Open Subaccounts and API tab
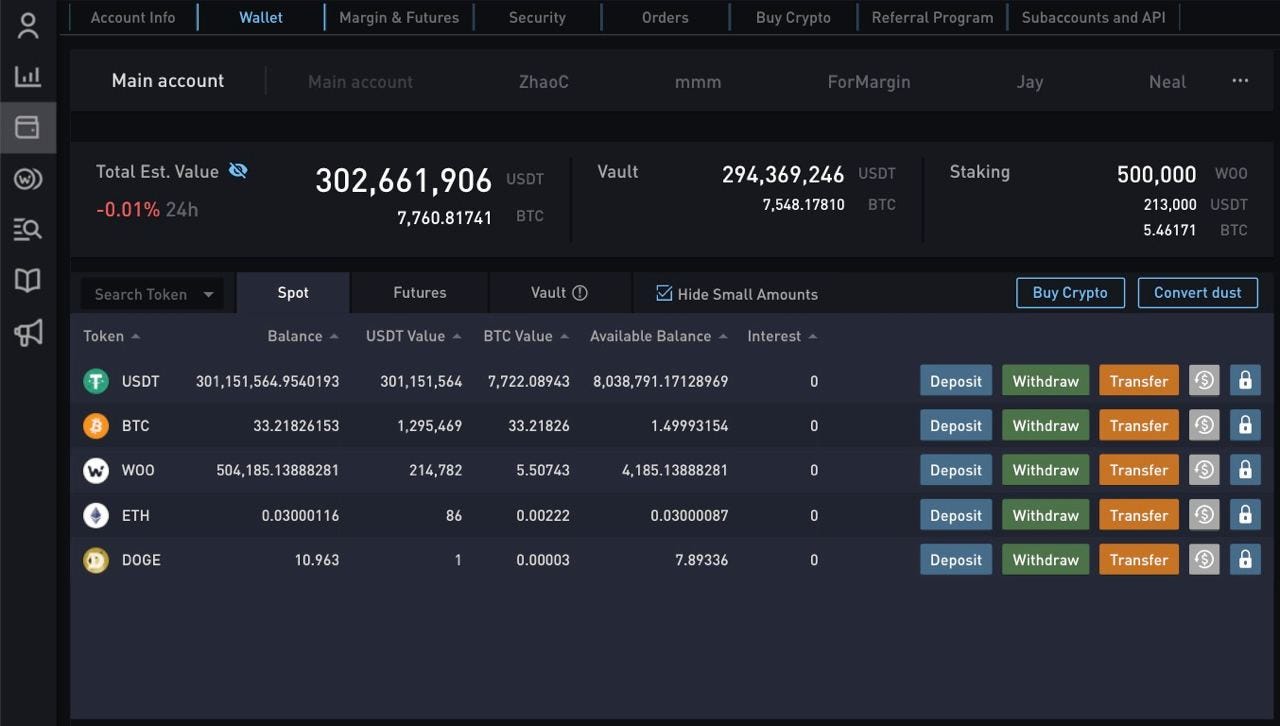Viewport: 1280px width, 726px height. (x=1093, y=17)
